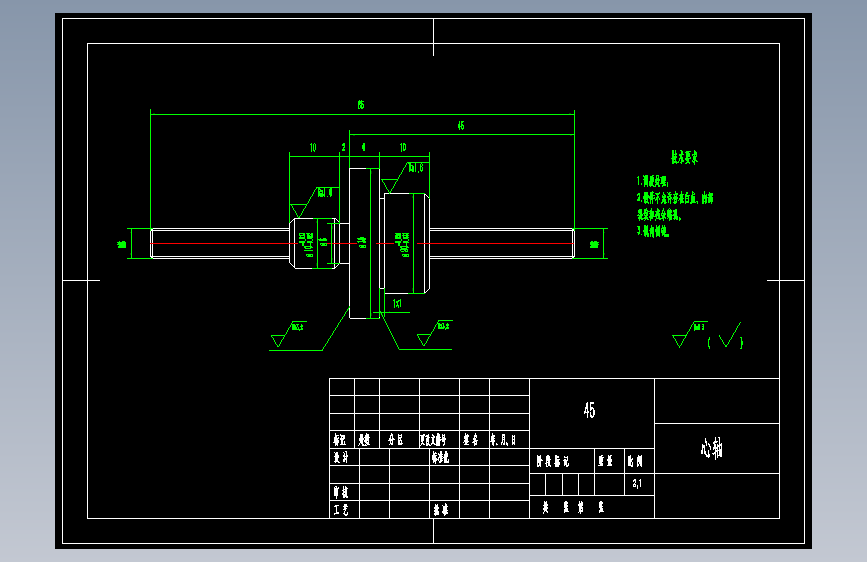
Task: Click the 标记 column header
Action: click(340, 440)
